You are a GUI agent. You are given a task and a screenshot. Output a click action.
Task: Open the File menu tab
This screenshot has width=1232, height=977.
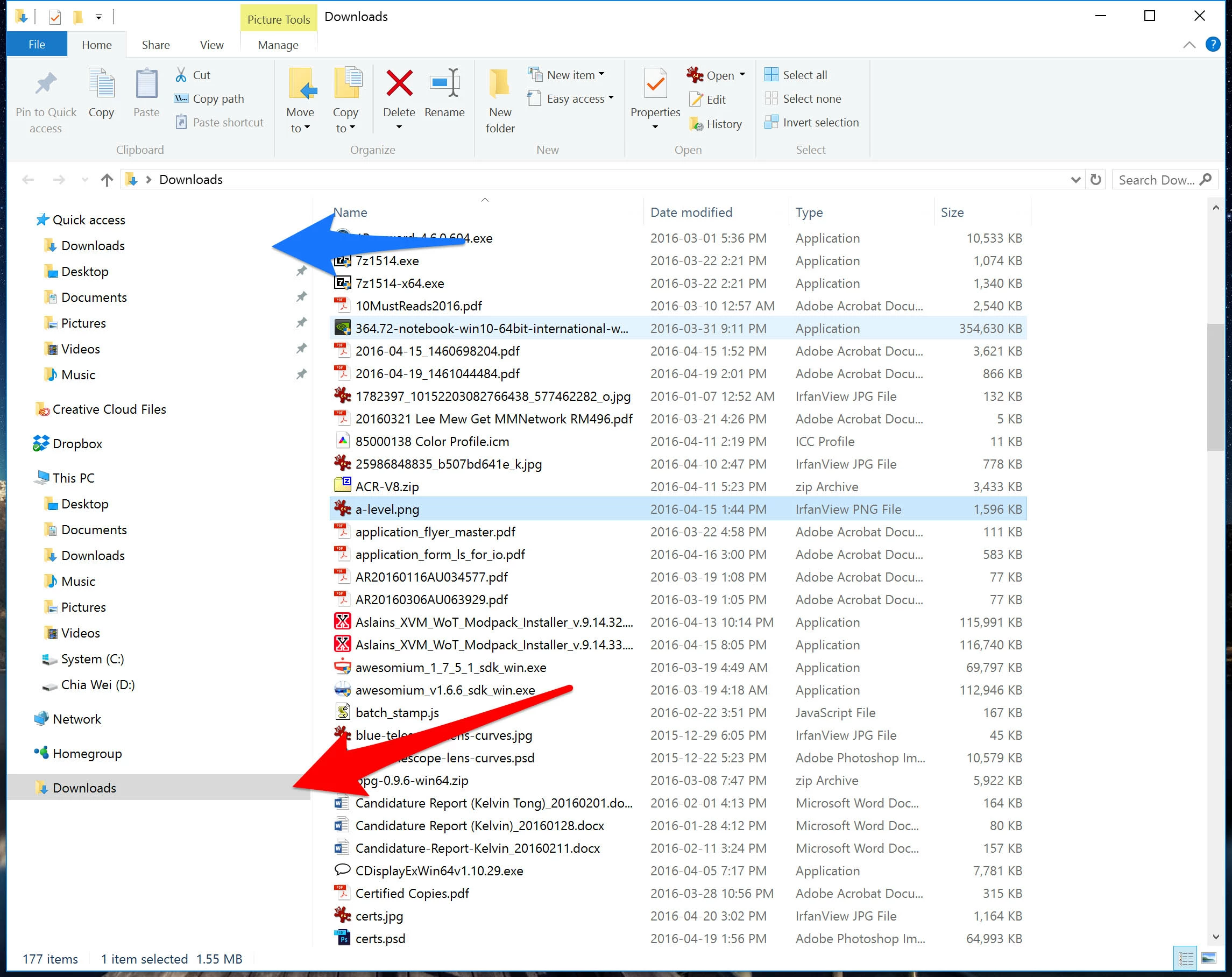pyautogui.click(x=37, y=45)
